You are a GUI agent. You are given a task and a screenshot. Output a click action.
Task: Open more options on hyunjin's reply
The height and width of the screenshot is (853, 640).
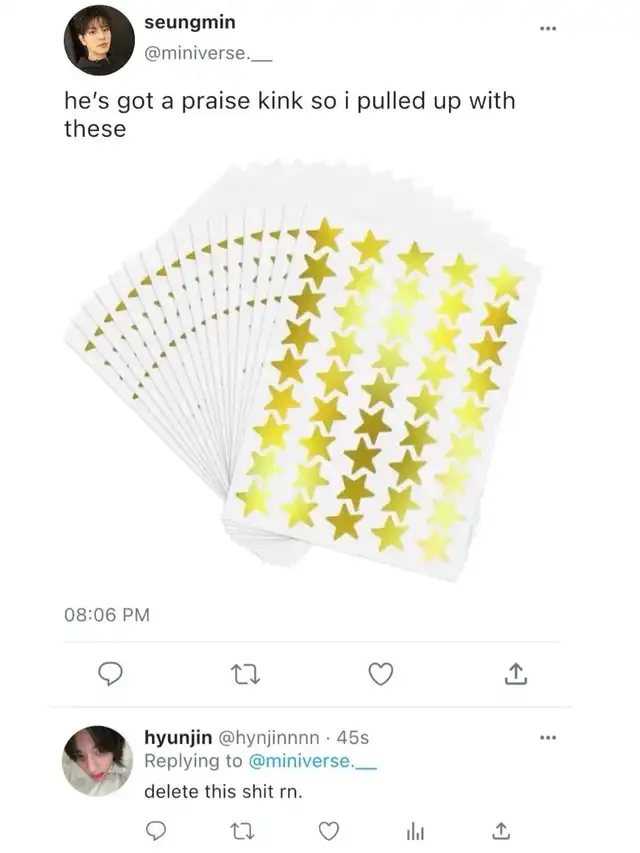(545, 738)
